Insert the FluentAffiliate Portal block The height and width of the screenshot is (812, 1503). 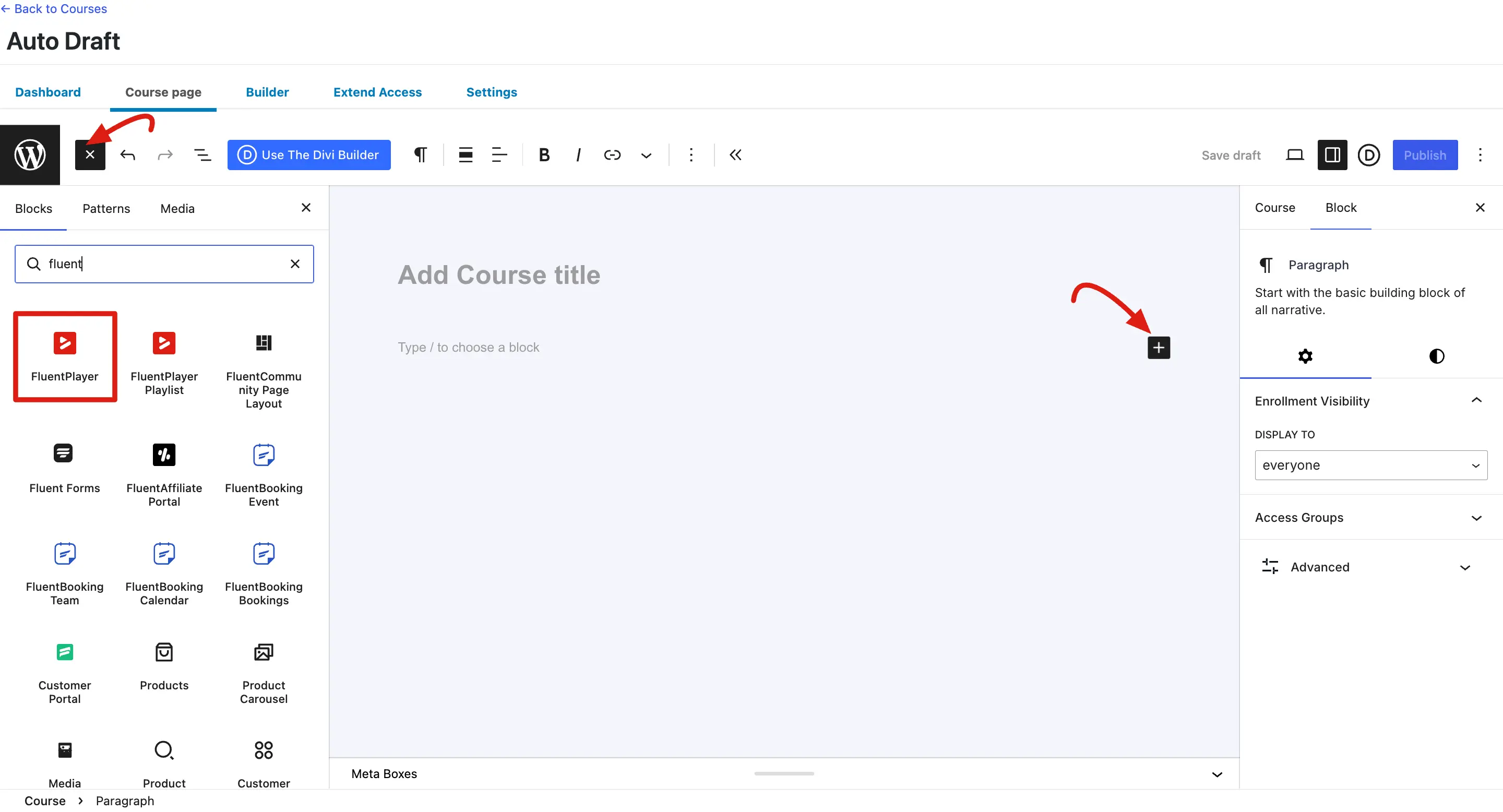point(164,475)
